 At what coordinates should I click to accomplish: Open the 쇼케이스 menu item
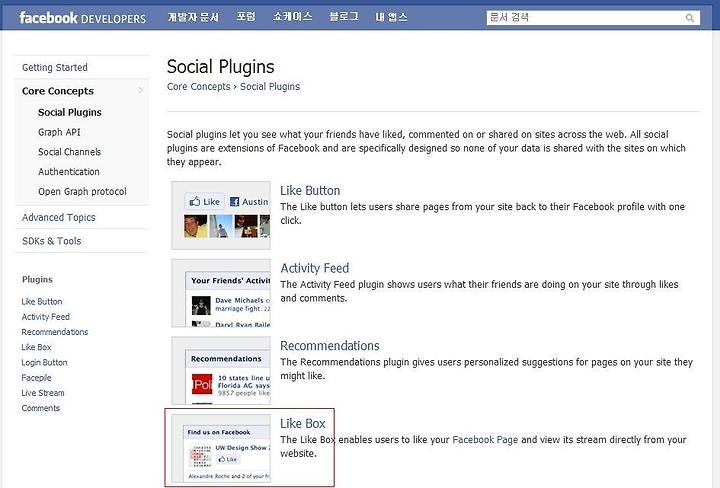(x=292, y=17)
